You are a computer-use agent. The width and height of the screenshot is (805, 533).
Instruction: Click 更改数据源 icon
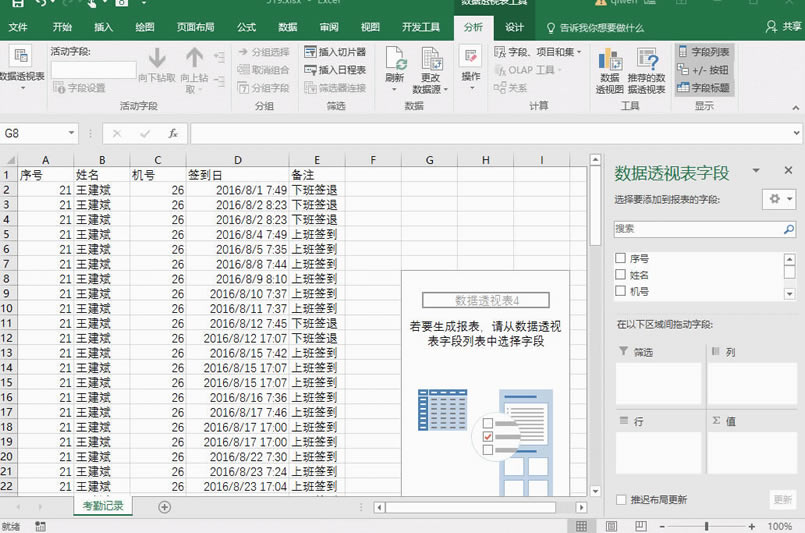[431, 58]
